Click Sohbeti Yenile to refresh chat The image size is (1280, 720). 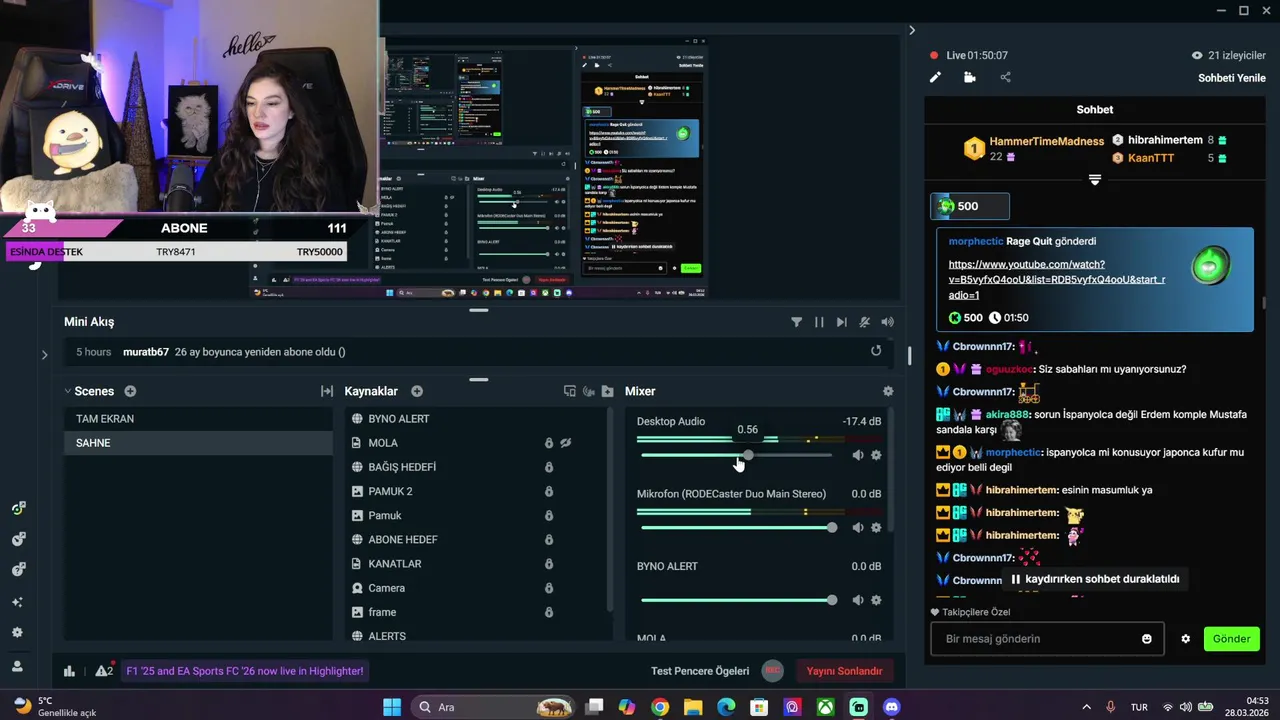1232,78
